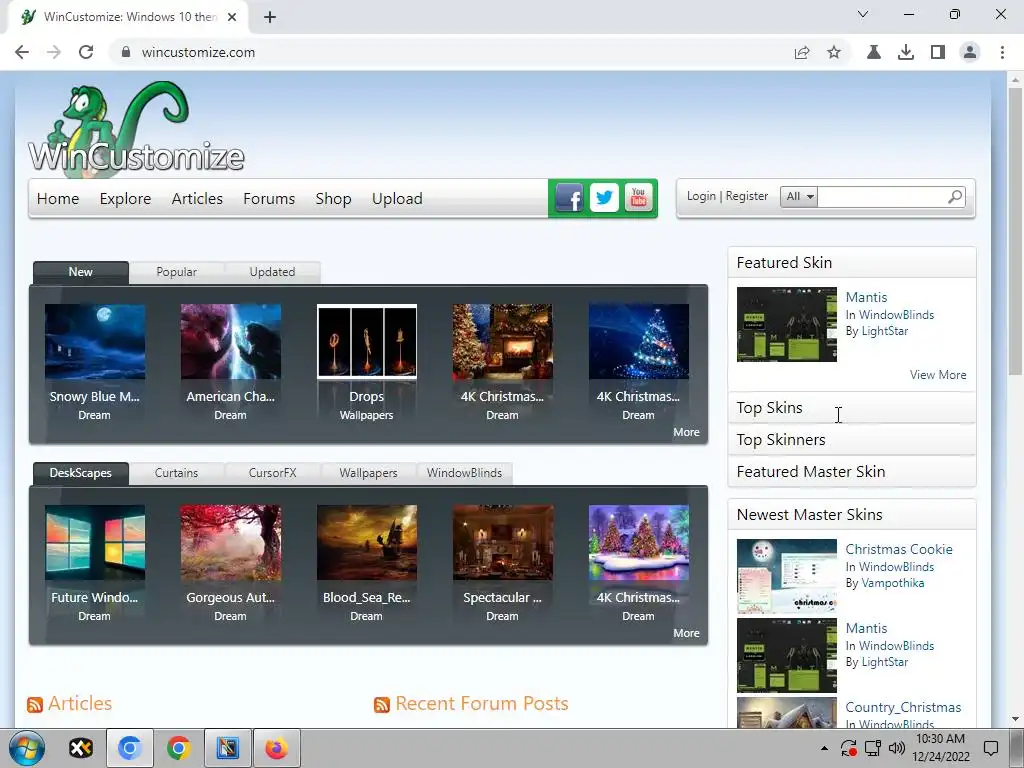
Task: Click the page vertical scrollbar thumb
Action: (1015, 229)
